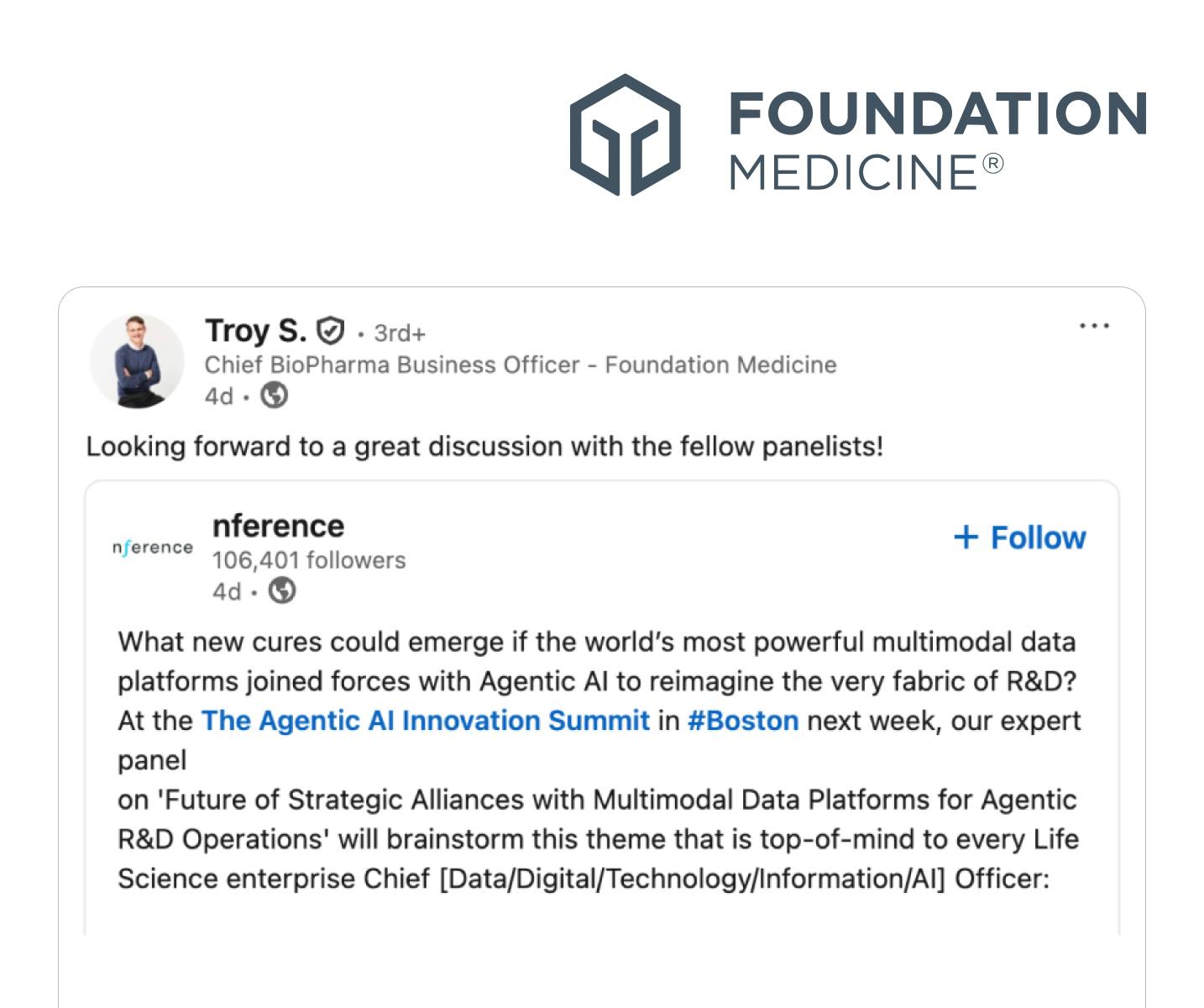Open Troy S. profile name link
The width and height of the screenshot is (1204, 1008).
coord(255,331)
